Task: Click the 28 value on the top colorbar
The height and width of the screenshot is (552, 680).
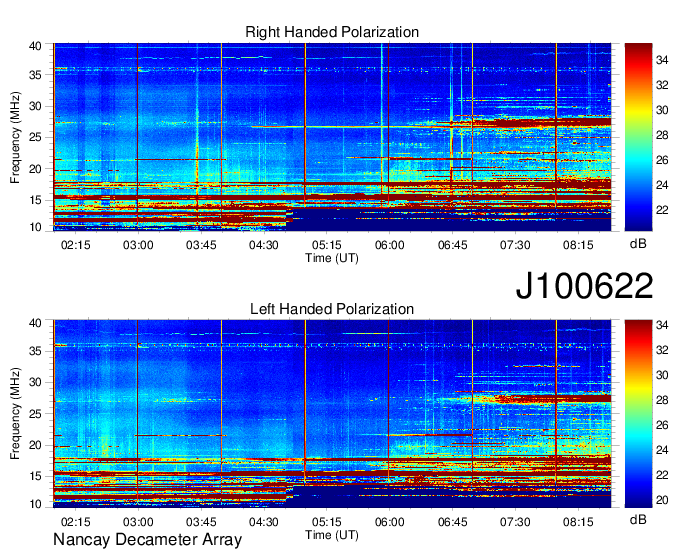Action: click(x=662, y=135)
